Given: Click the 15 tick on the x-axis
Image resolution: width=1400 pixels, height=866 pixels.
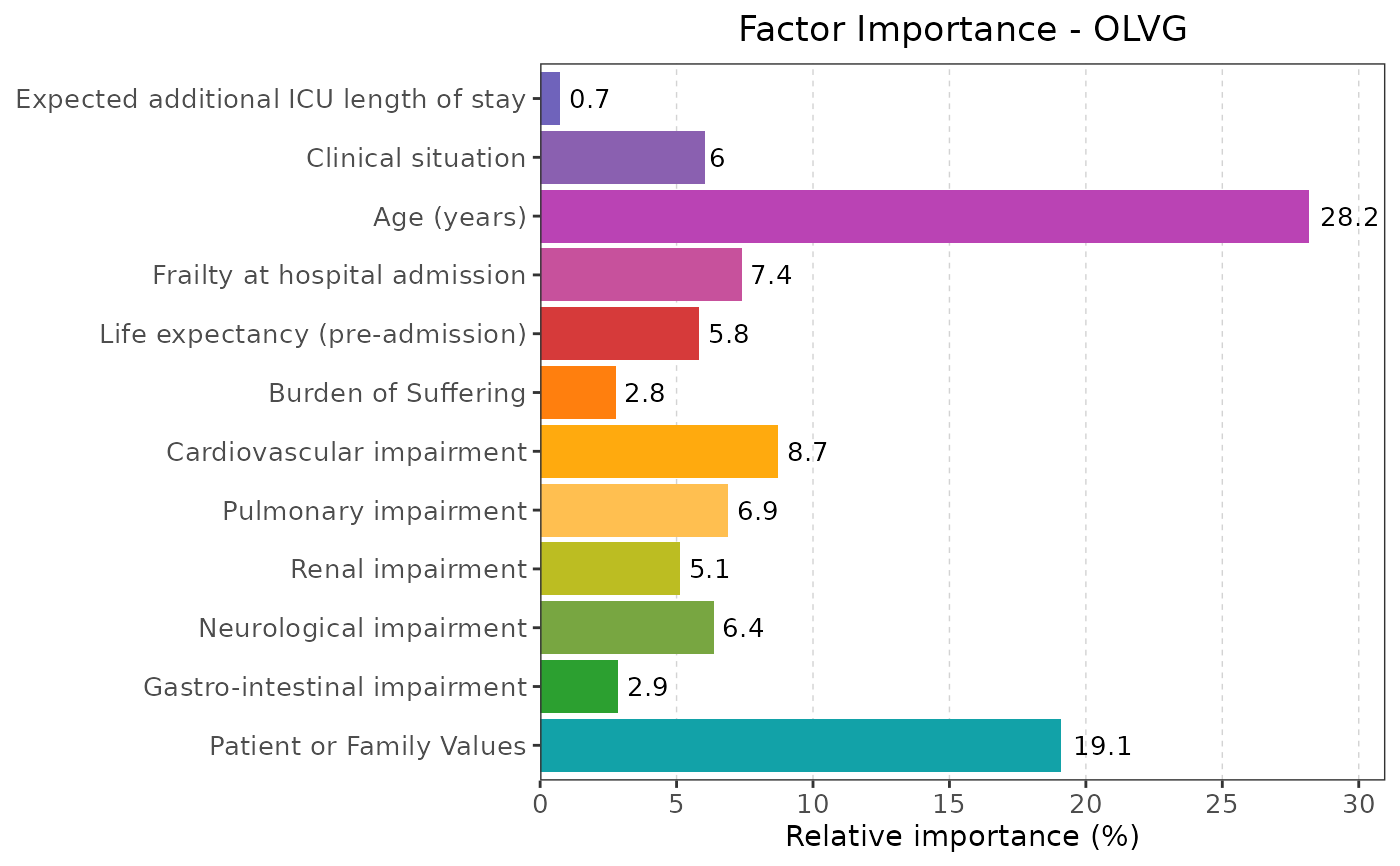Looking at the screenshot, I should pyautogui.click(x=949, y=804).
